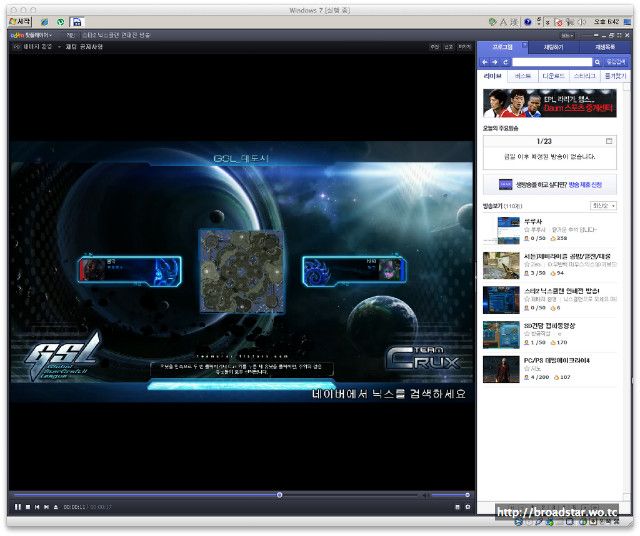Open the second sub-tab next to 라이브
This screenshot has width=640, height=536.
[x=523, y=76]
